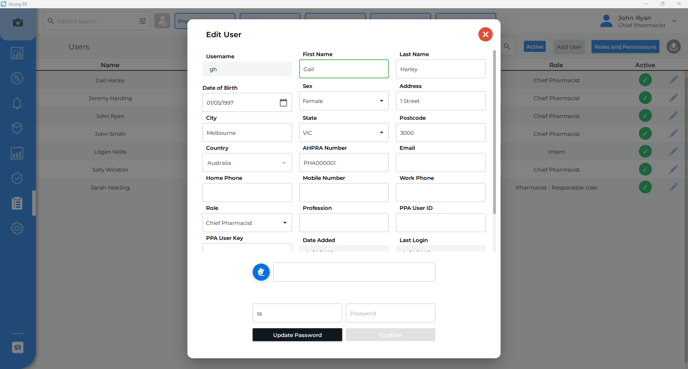Open the Date of Birth calendar picker
The image size is (688, 369).
coord(283,103)
